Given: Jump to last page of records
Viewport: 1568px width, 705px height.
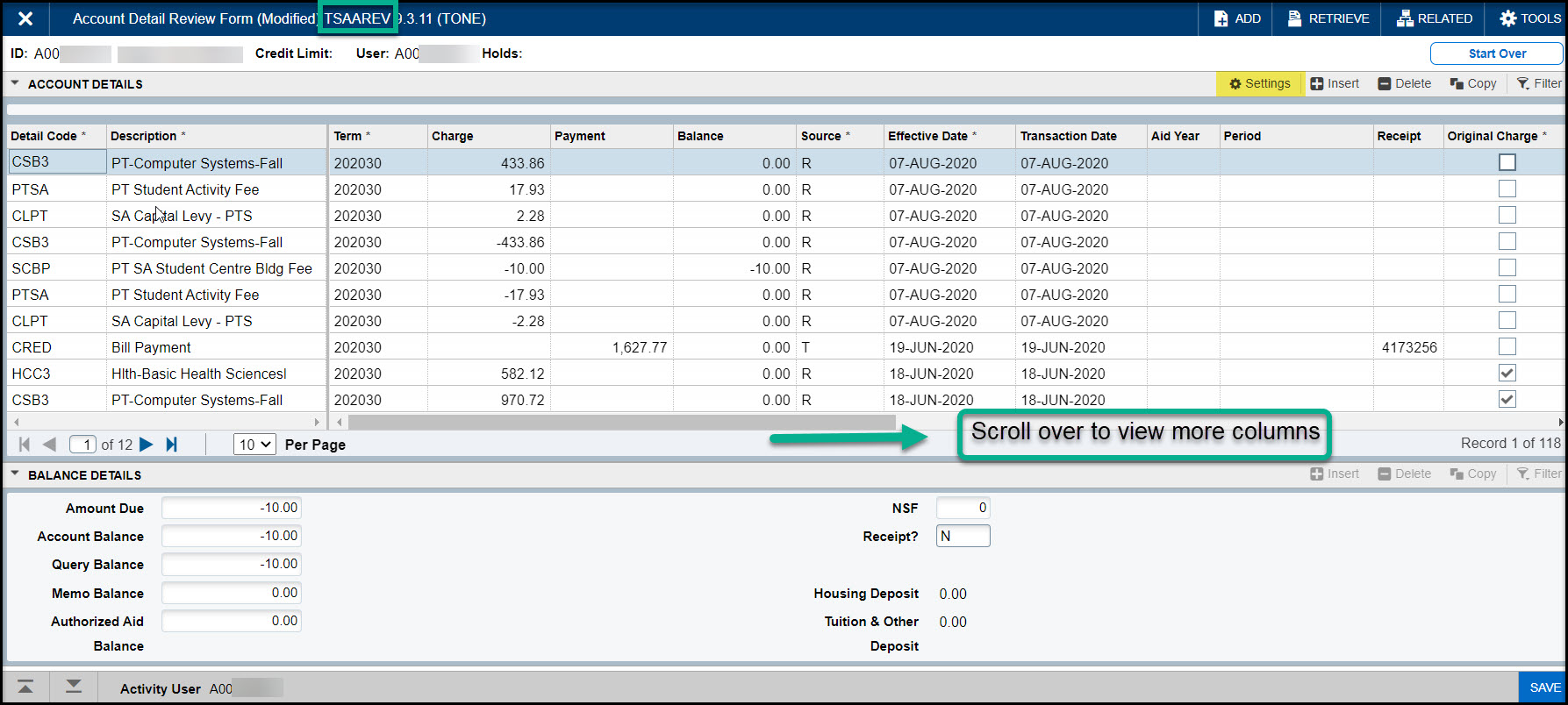Looking at the screenshot, I should [172, 445].
